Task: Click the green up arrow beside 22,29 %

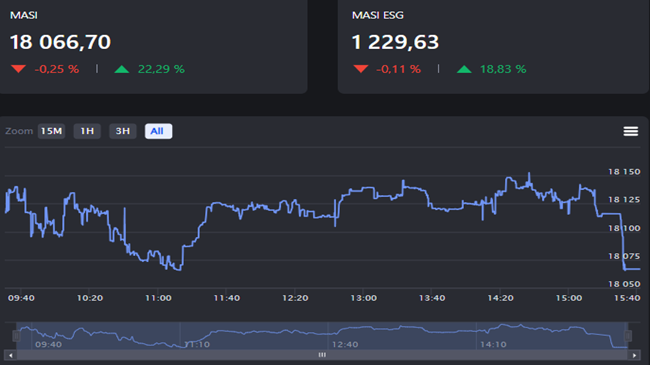Action: click(122, 69)
